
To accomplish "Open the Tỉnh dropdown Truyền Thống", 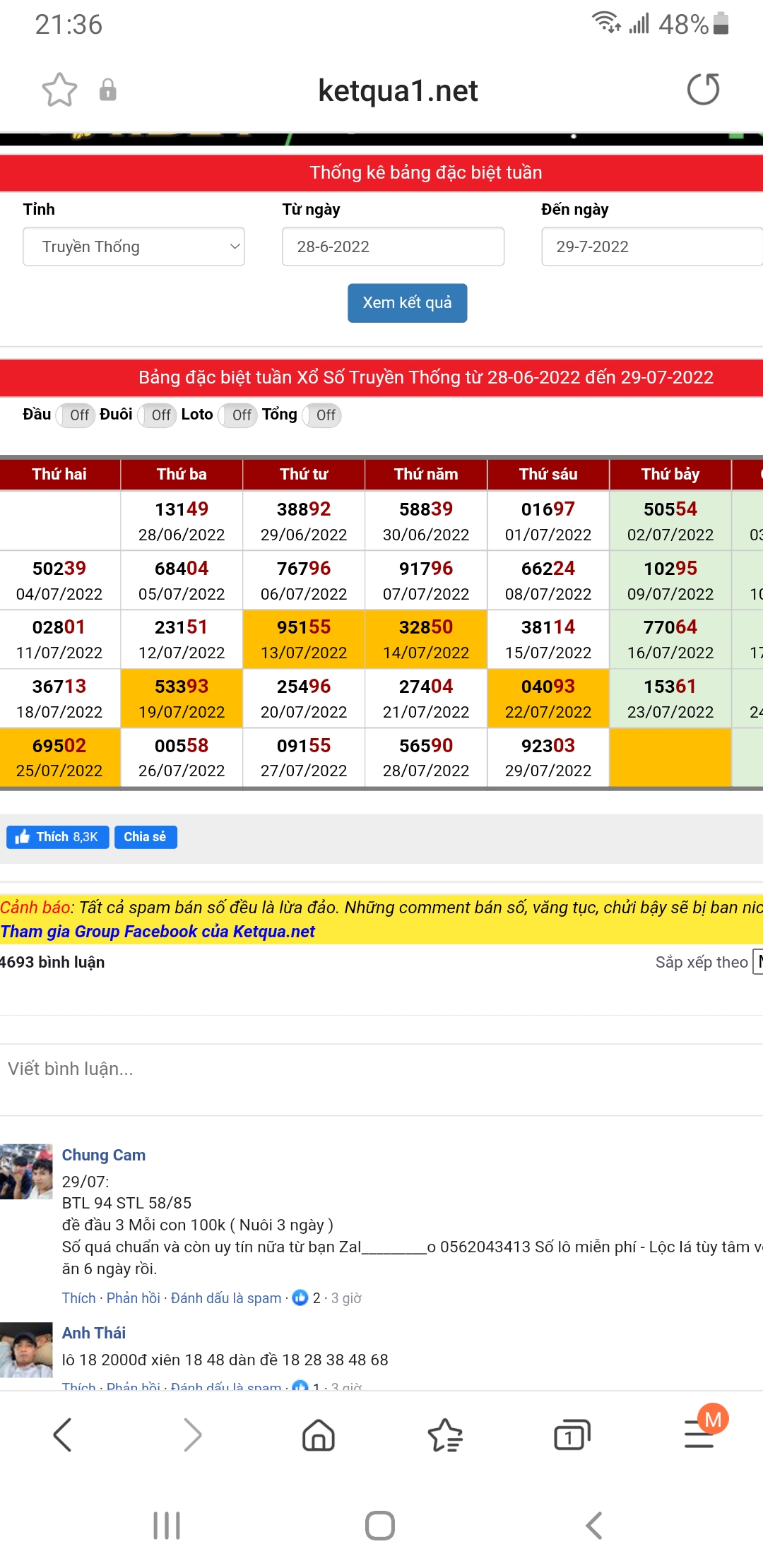I will [x=134, y=247].
